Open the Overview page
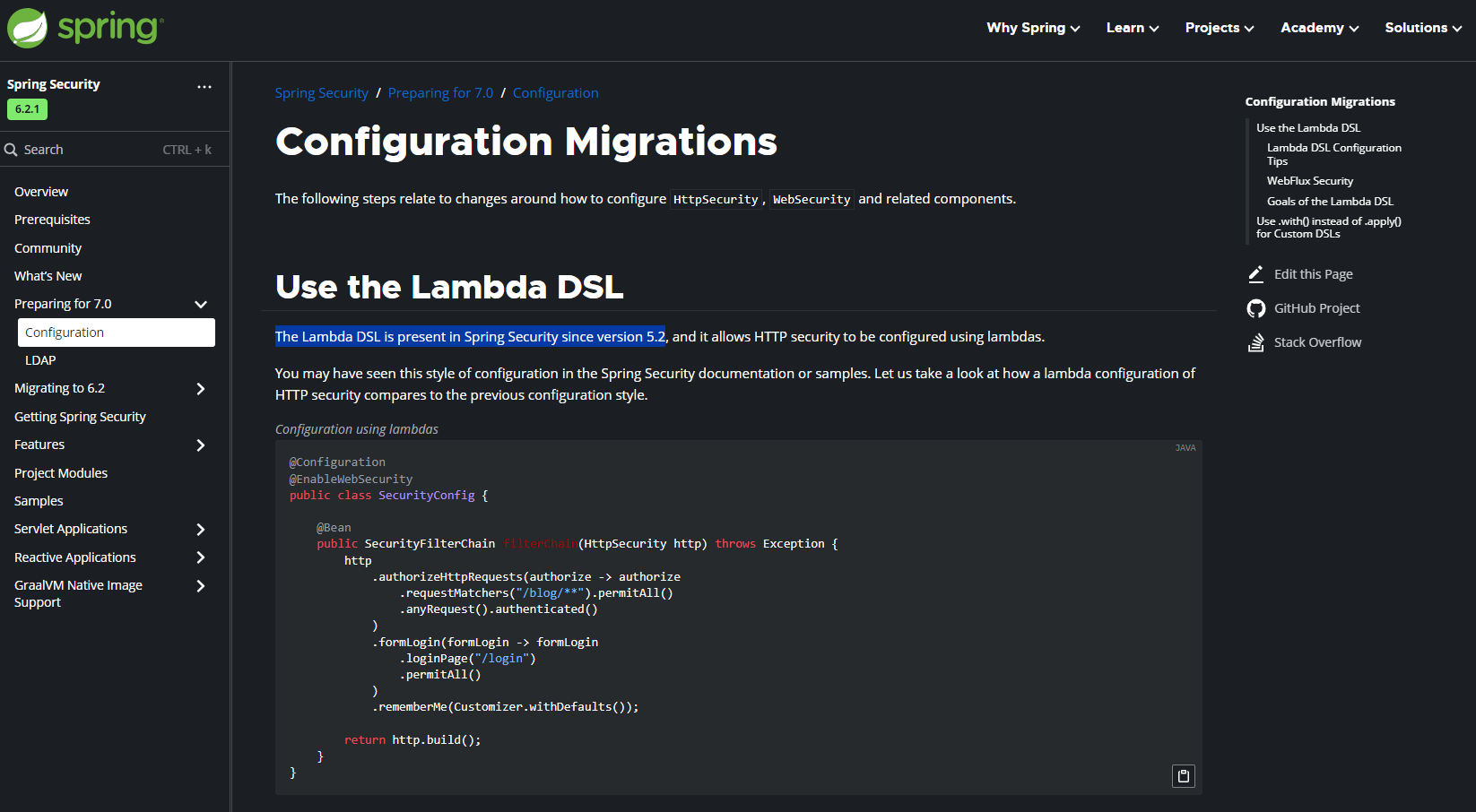The height and width of the screenshot is (812, 1476). pos(41,192)
